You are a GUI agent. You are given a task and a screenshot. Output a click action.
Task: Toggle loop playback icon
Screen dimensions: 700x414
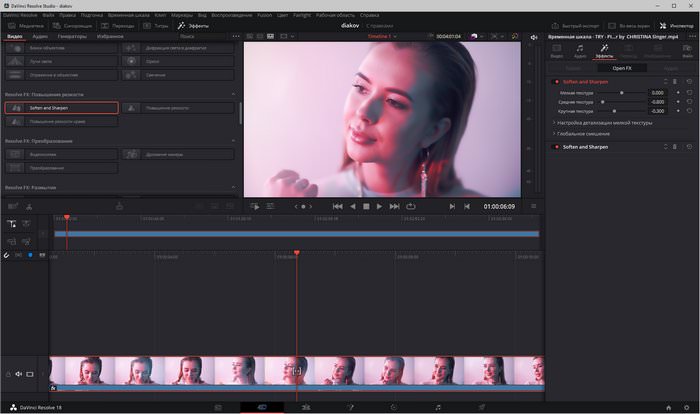(x=410, y=206)
